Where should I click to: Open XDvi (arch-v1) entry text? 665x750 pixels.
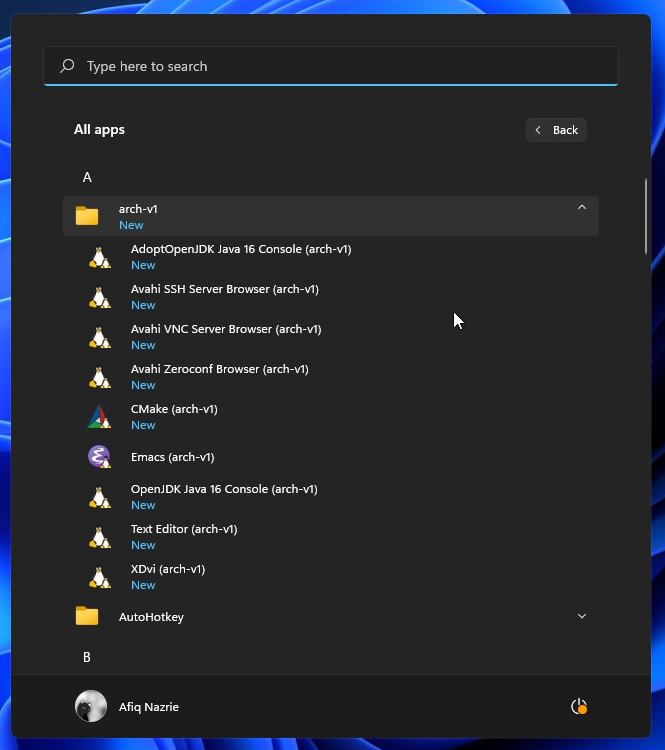point(168,569)
